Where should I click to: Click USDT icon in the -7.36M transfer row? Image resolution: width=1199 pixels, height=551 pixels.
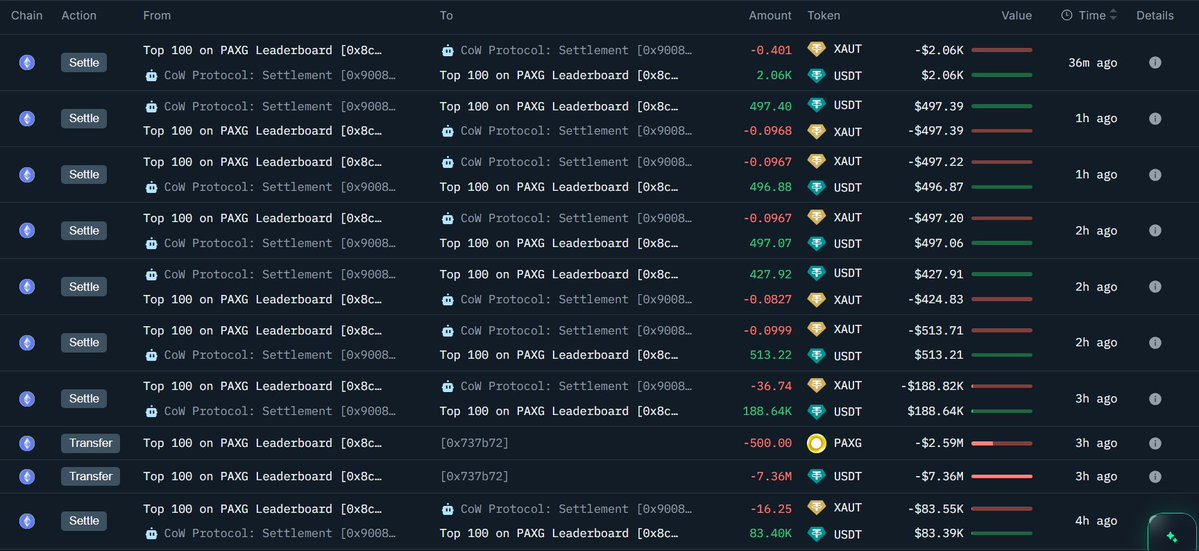tap(817, 477)
